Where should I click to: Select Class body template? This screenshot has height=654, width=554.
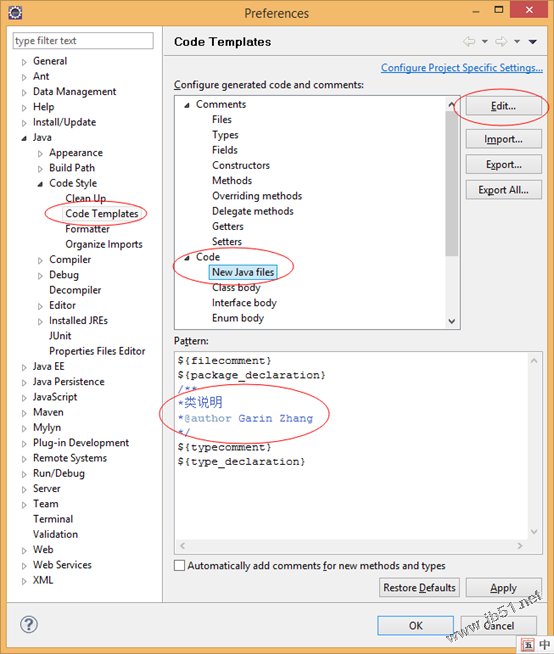coord(236,287)
